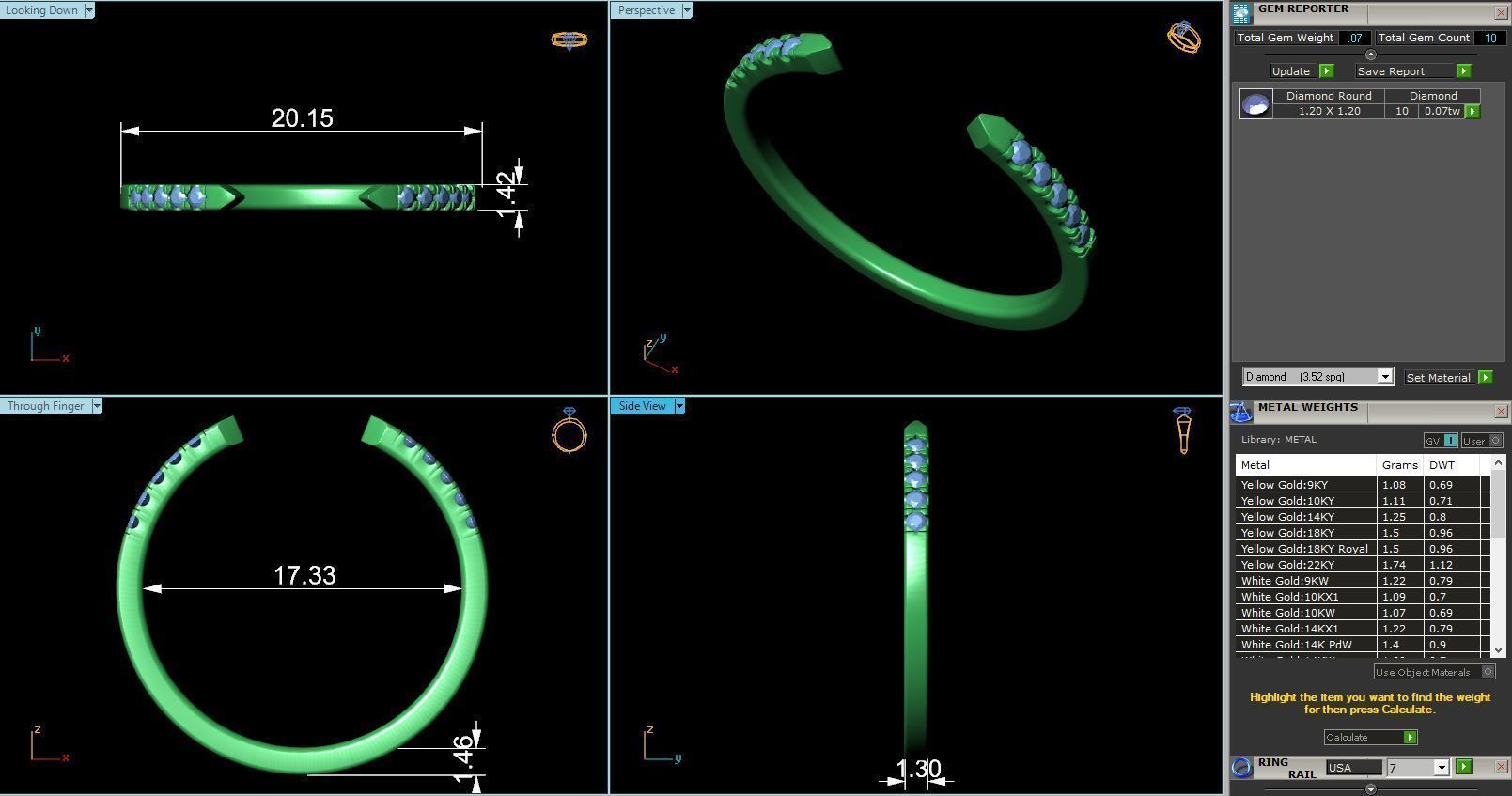Click the Through Finger viewport ring icon
The height and width of the screenshot is (796, 1512).
click(569, 430)
